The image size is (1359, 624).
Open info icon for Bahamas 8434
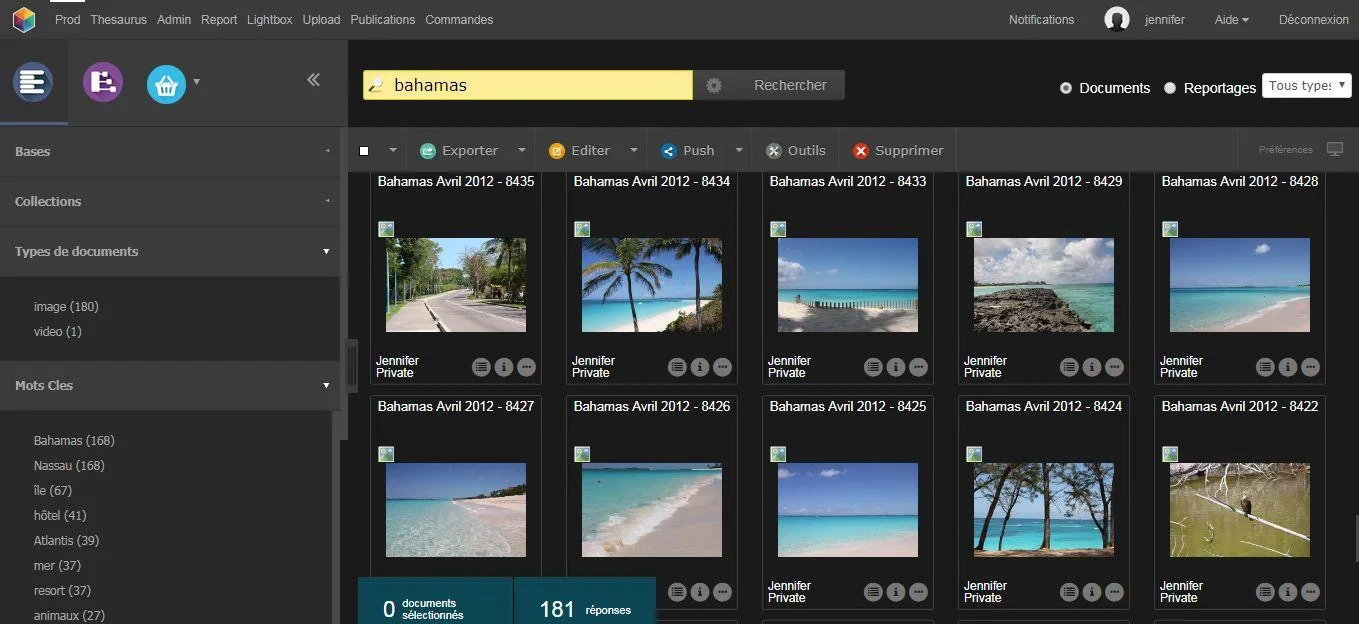click(700, 367)
